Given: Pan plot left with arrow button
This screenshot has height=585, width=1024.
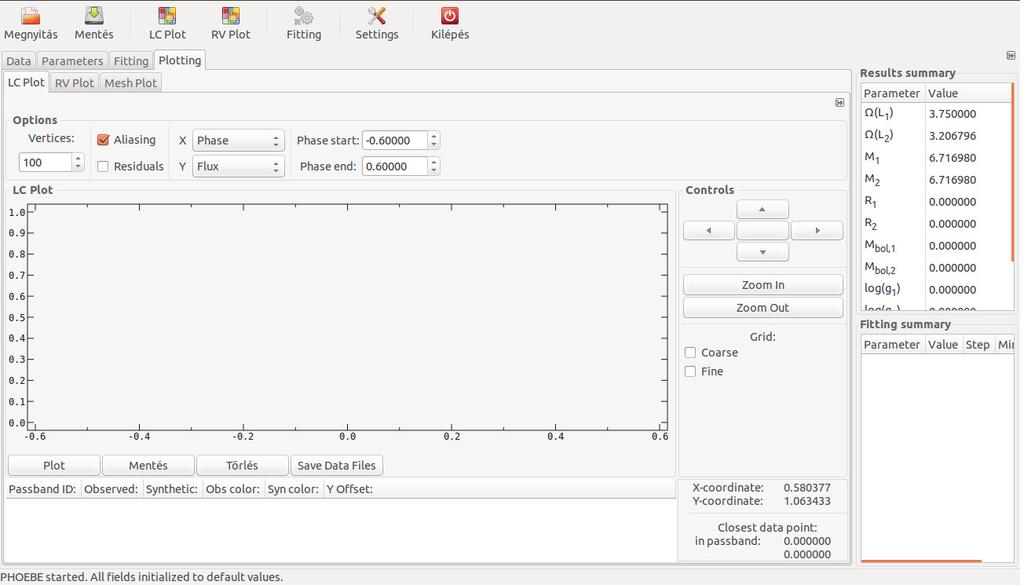Looking at the screenshot, I should tap(709, 230).
